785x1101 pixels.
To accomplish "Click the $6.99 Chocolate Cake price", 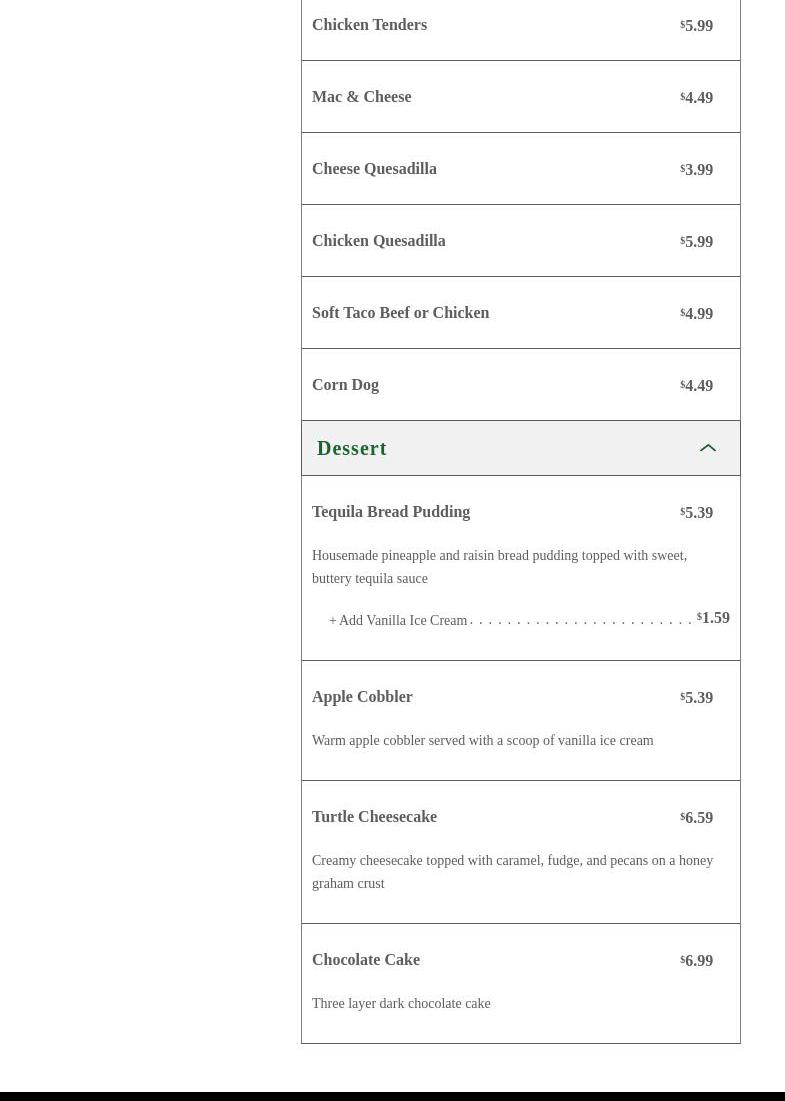I will (697, 961).
